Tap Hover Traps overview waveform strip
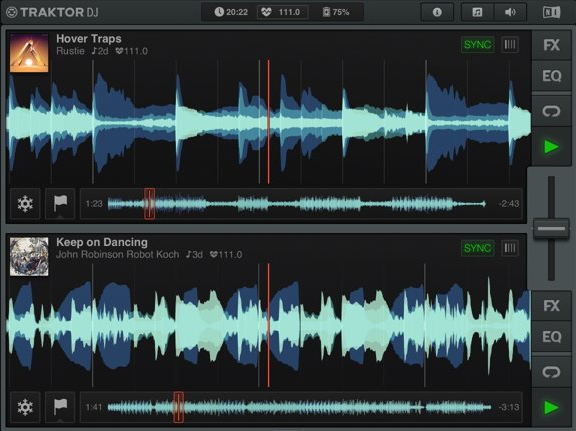The image size is (576, 431). coord(297,204)
